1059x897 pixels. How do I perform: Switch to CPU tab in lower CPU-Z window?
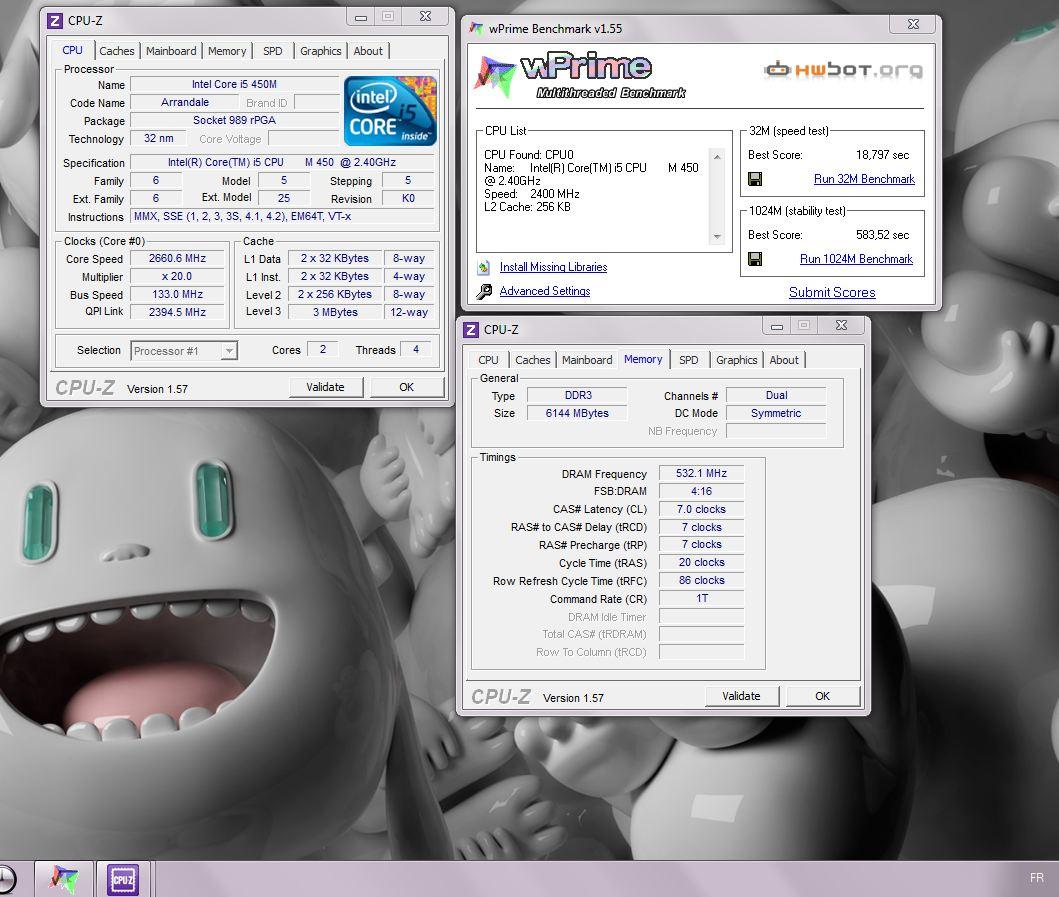pyautogui.click(x=488, y=360)
